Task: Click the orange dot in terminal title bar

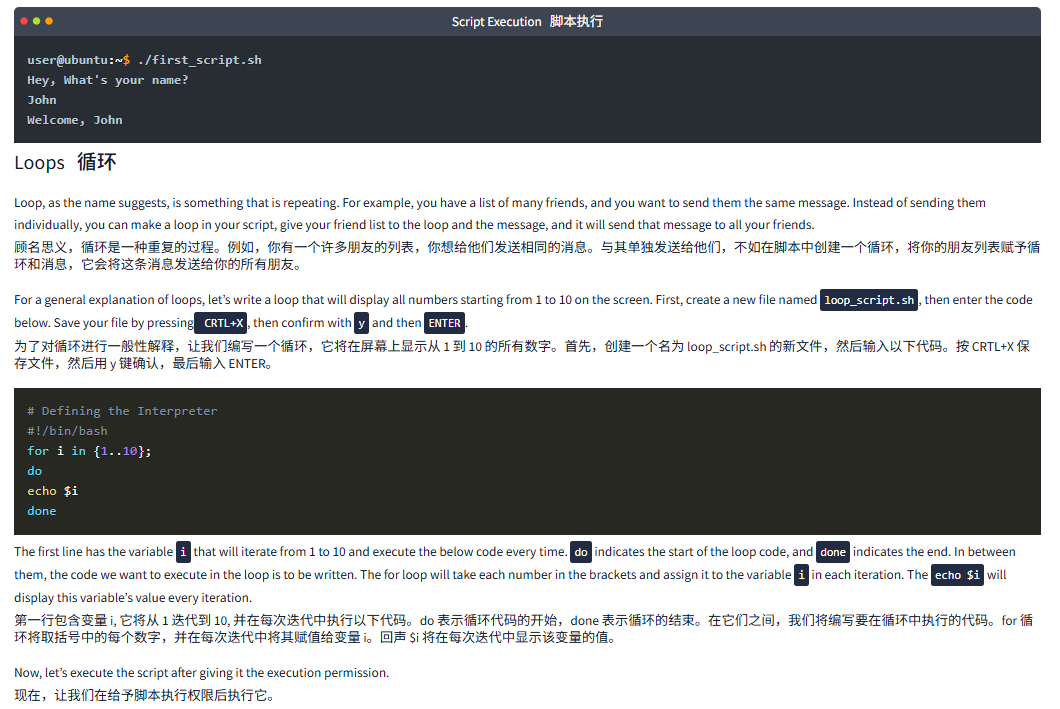Action: tap(49, 21)
